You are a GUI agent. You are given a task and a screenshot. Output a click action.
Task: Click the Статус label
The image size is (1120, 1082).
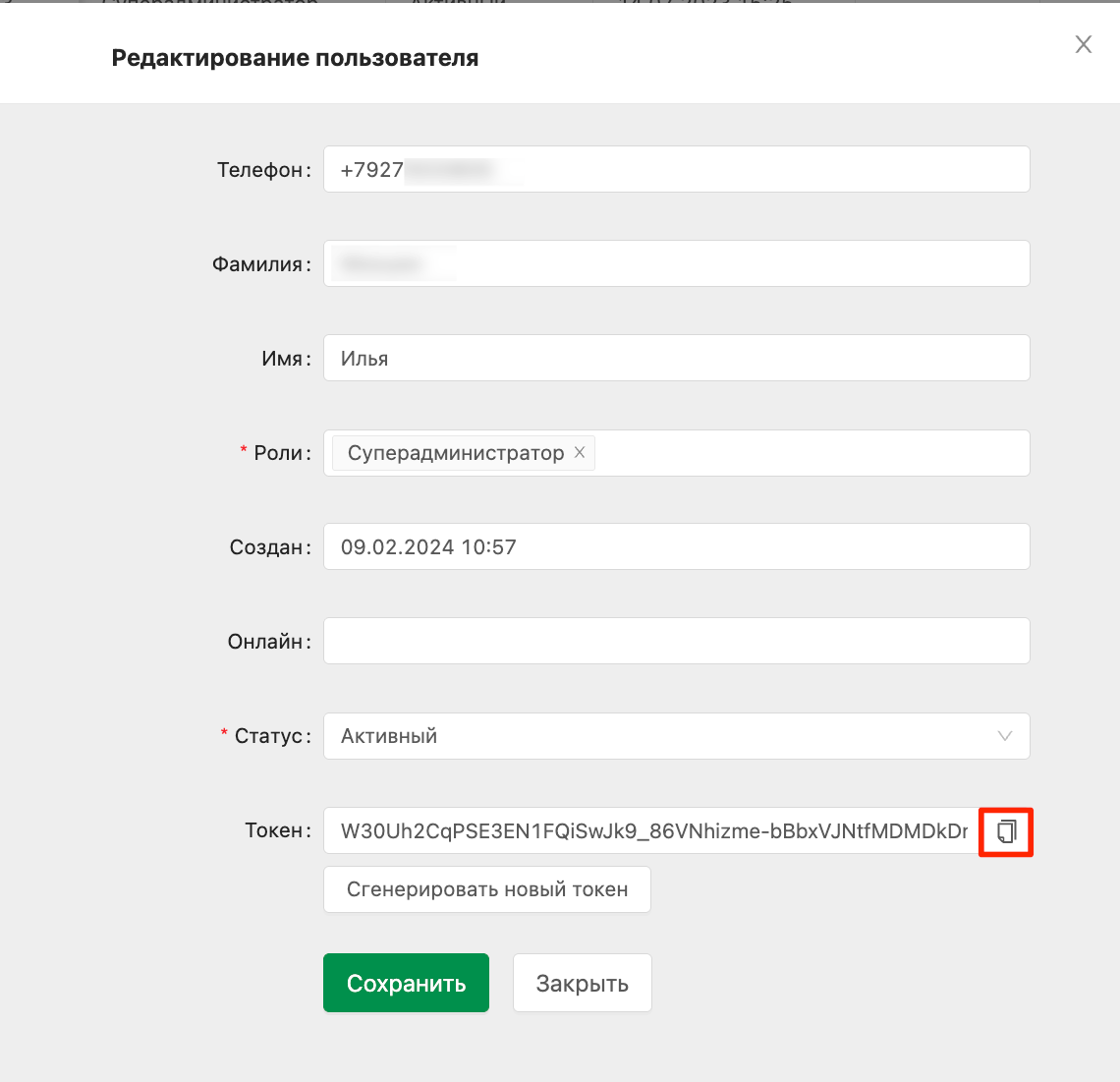pyautogui.click(x=273, y=736)
